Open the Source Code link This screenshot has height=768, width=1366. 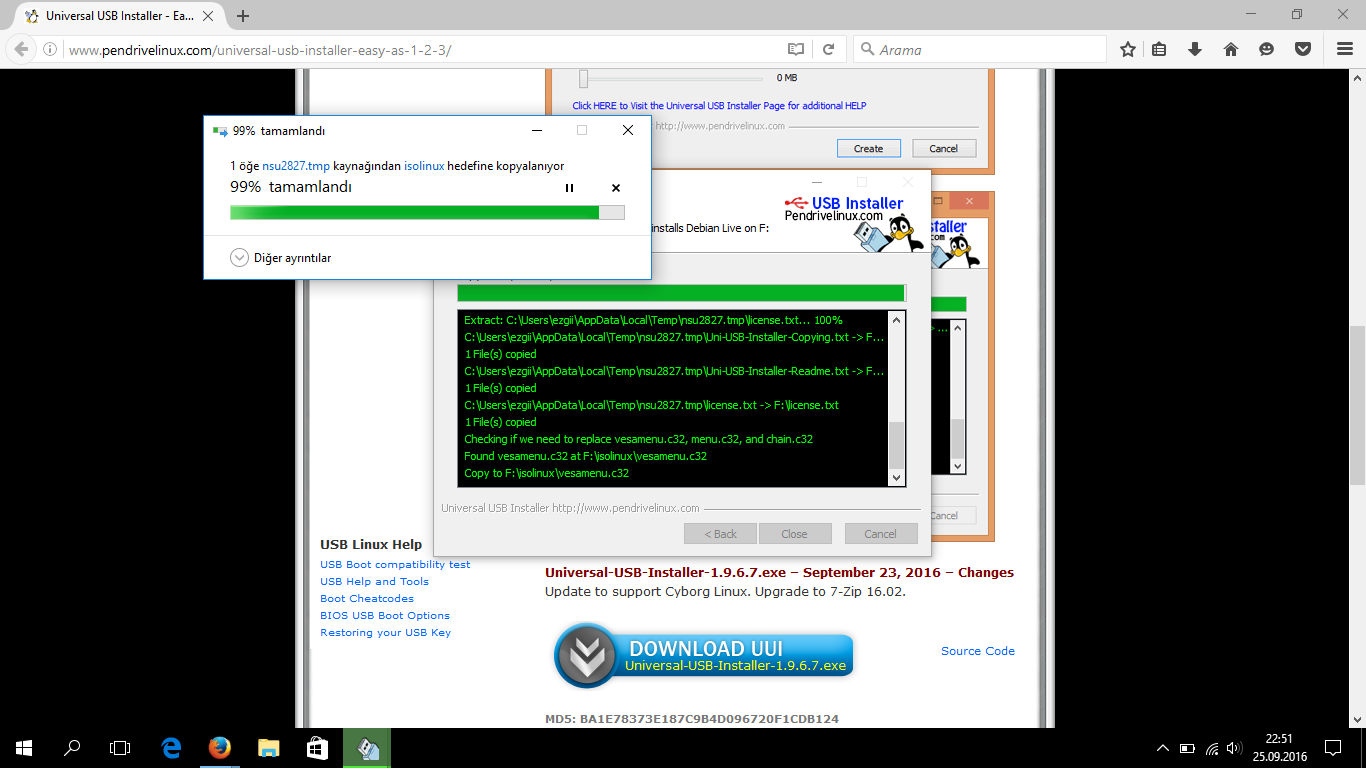click(978, 651)
